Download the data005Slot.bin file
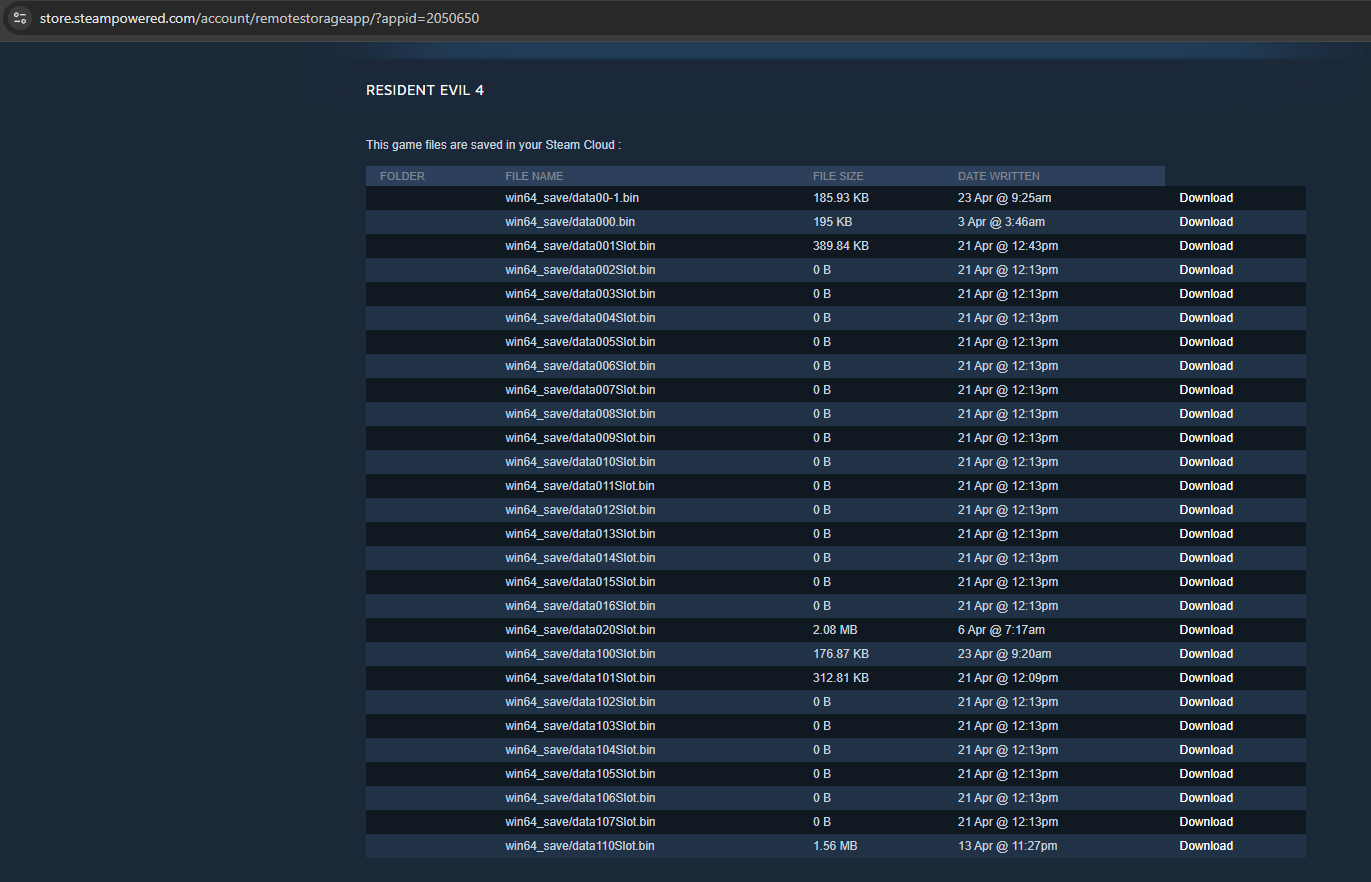Image resolution: width=1371 pixels, height=882 pixels. click(x=1206, y=342)
